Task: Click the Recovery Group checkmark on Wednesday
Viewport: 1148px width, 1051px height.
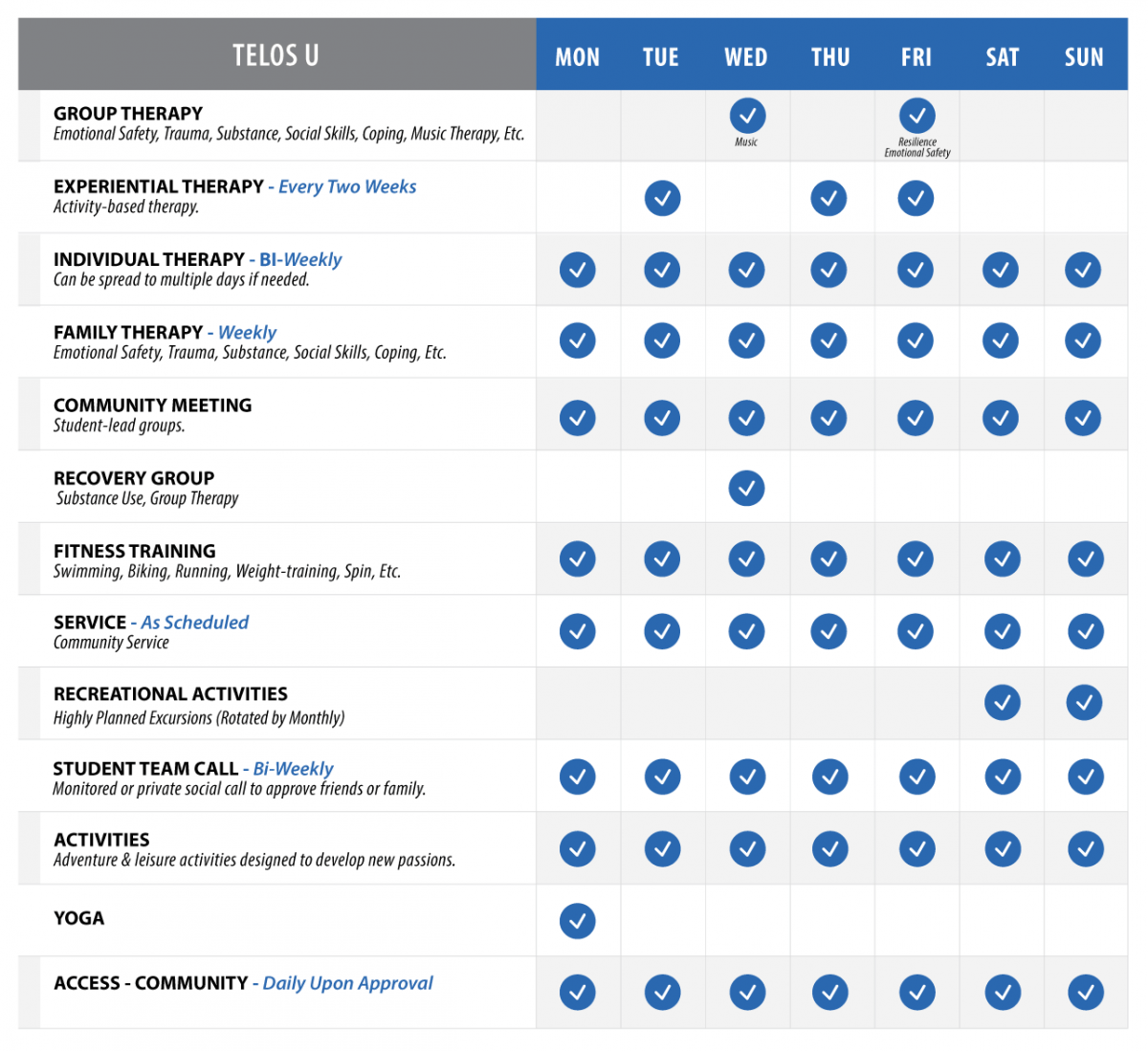Action: (x=746, y=488)
